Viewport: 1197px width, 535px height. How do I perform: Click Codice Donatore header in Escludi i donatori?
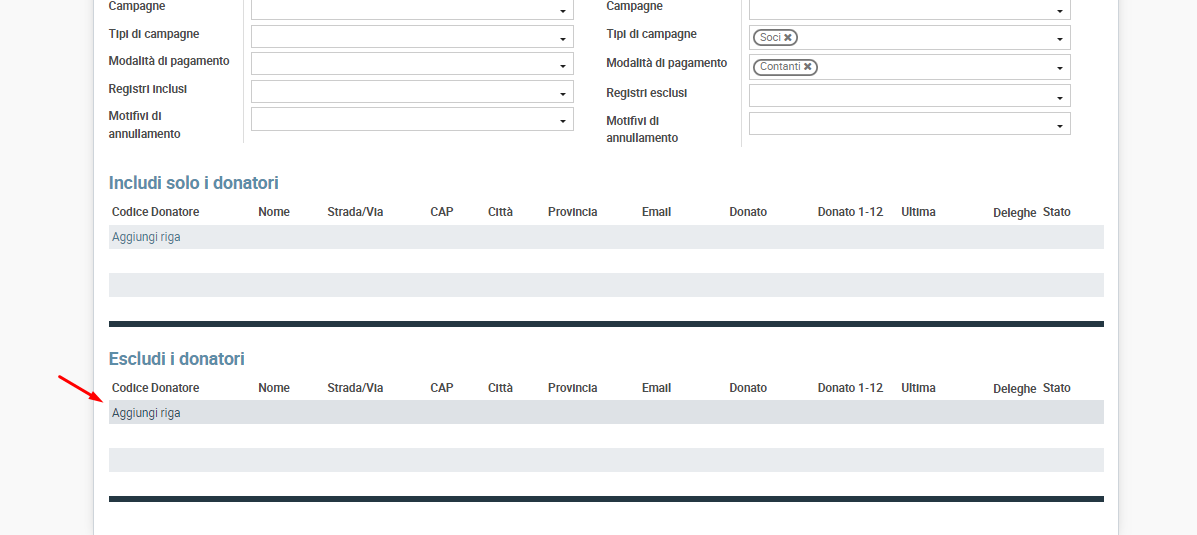[x=155, y=388]
